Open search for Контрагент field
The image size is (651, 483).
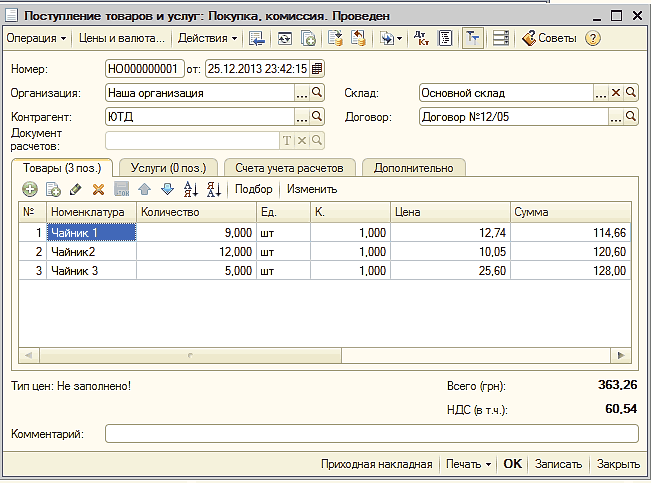[x=318, y=117]
